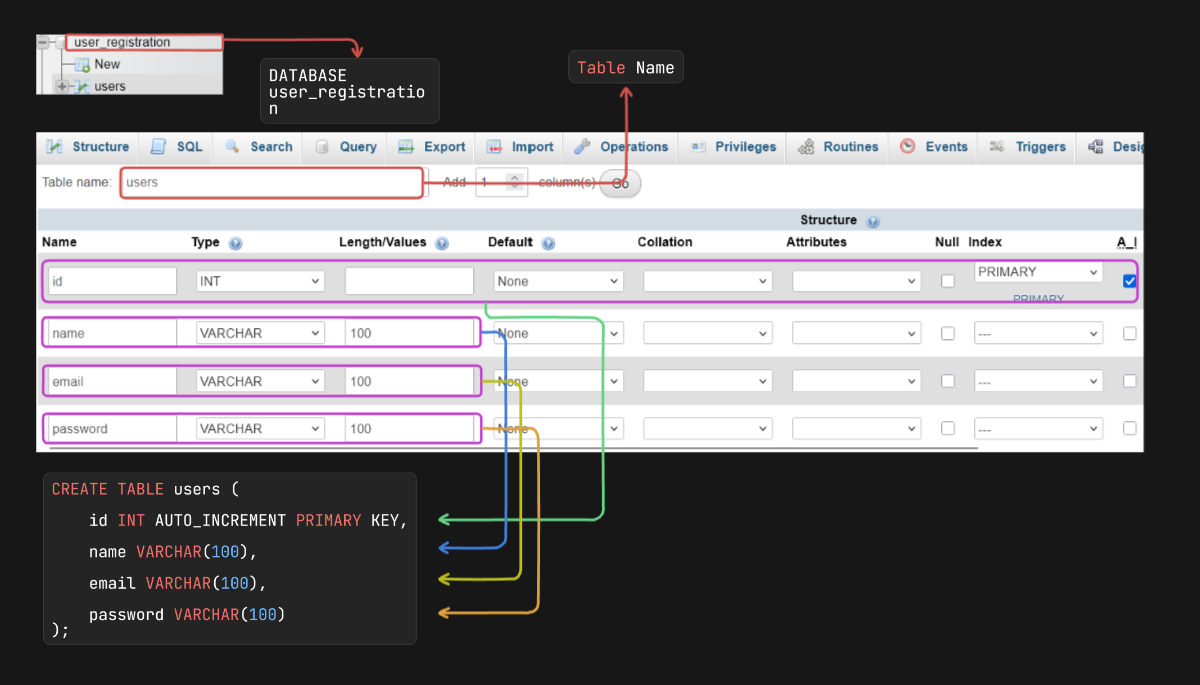Open the Routines tab
The image size is (1200, 685).
(x=838, y=147)
